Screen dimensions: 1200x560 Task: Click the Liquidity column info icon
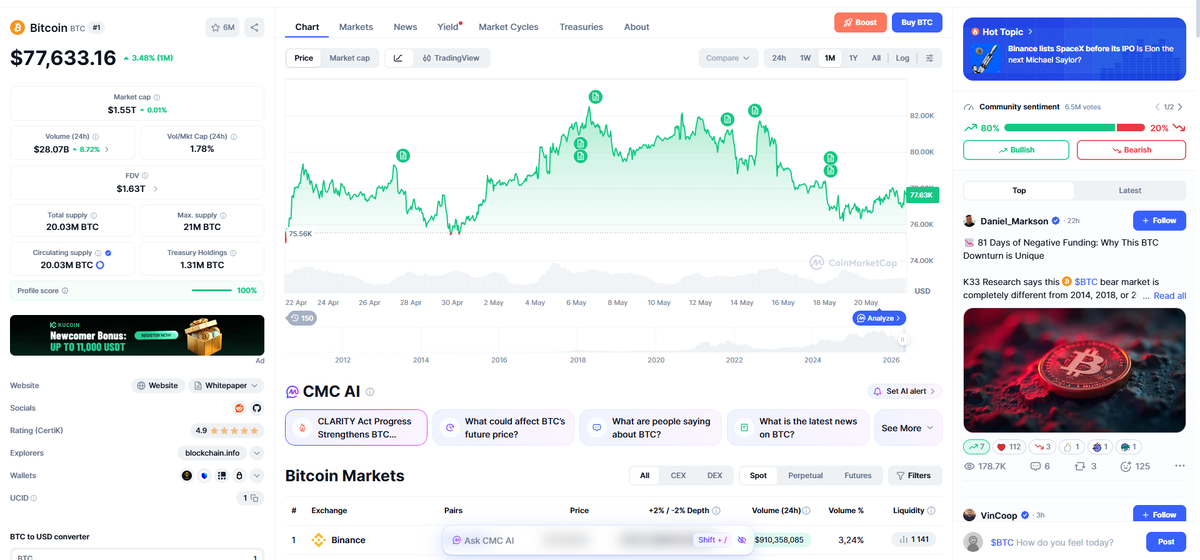[x=933, y=510]
